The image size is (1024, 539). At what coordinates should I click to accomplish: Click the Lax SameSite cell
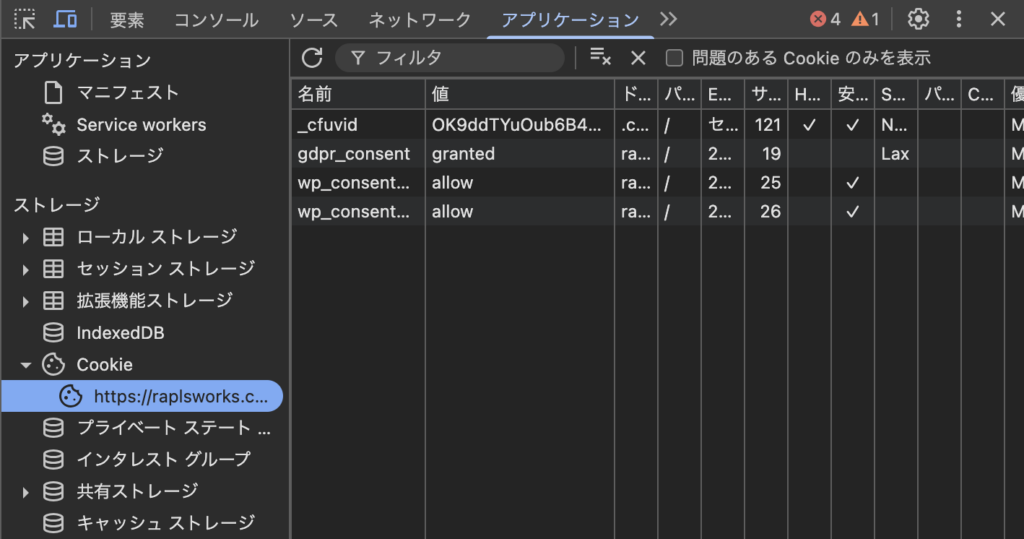pos(896,154)
